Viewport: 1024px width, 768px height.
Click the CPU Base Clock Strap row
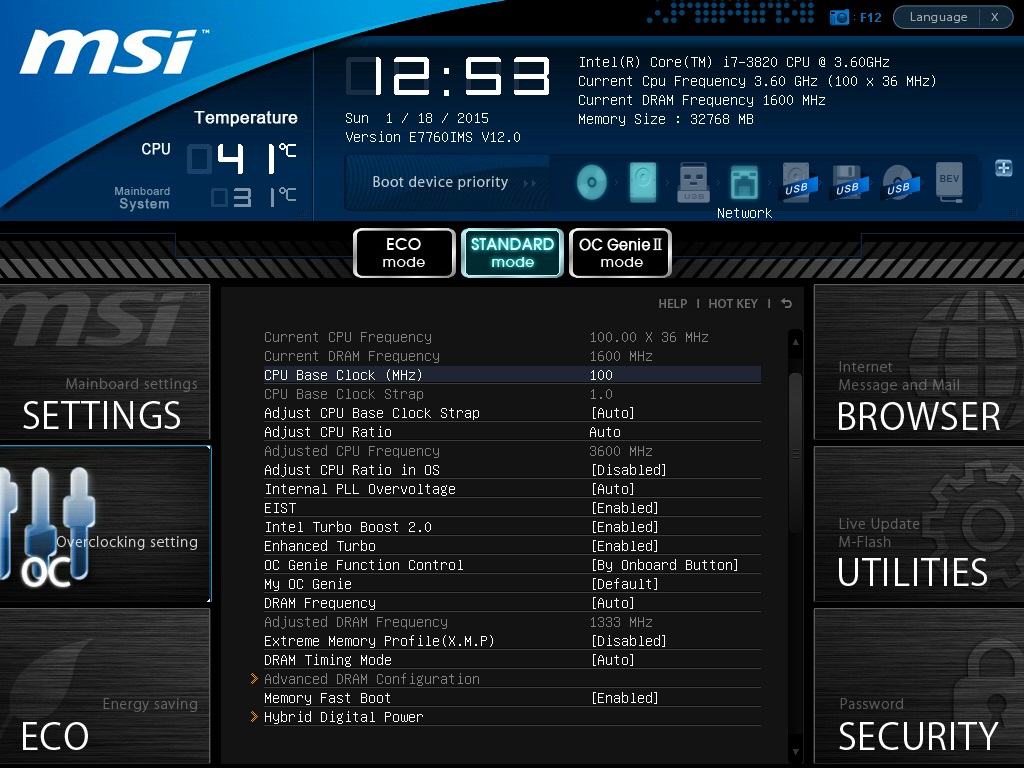(x=512, y=394)
